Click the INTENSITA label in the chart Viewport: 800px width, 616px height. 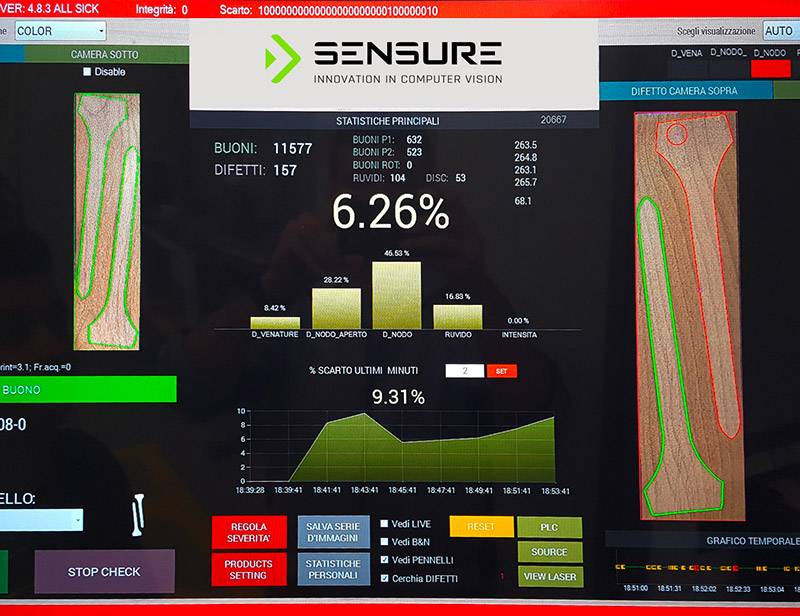click(x=519, y=335)
